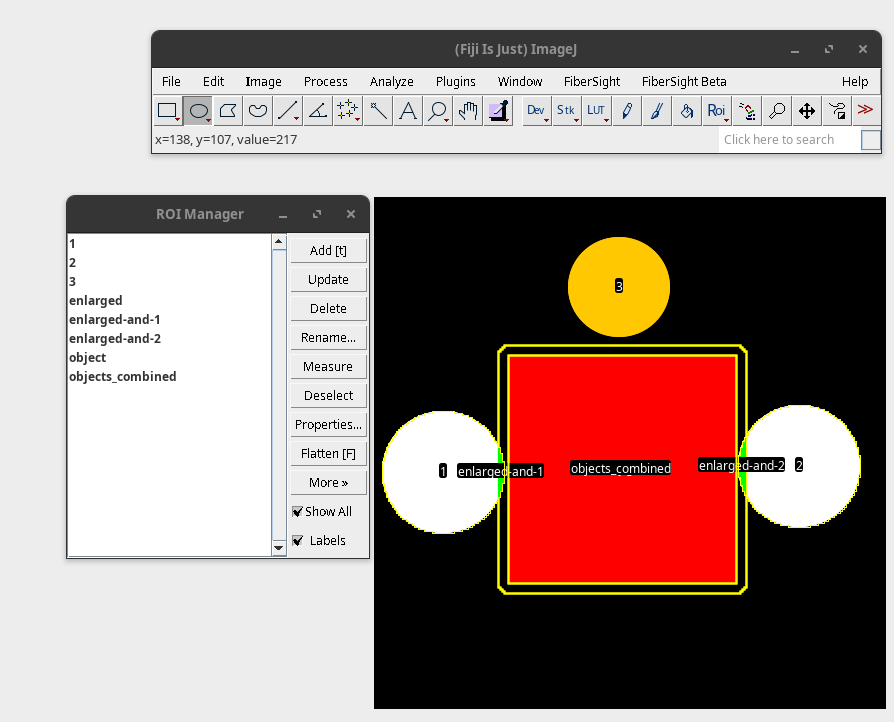The width and height of the screenshot is (894, 722).
Task: Activate the Wand tracing tool
Action: tap(378, 110)
